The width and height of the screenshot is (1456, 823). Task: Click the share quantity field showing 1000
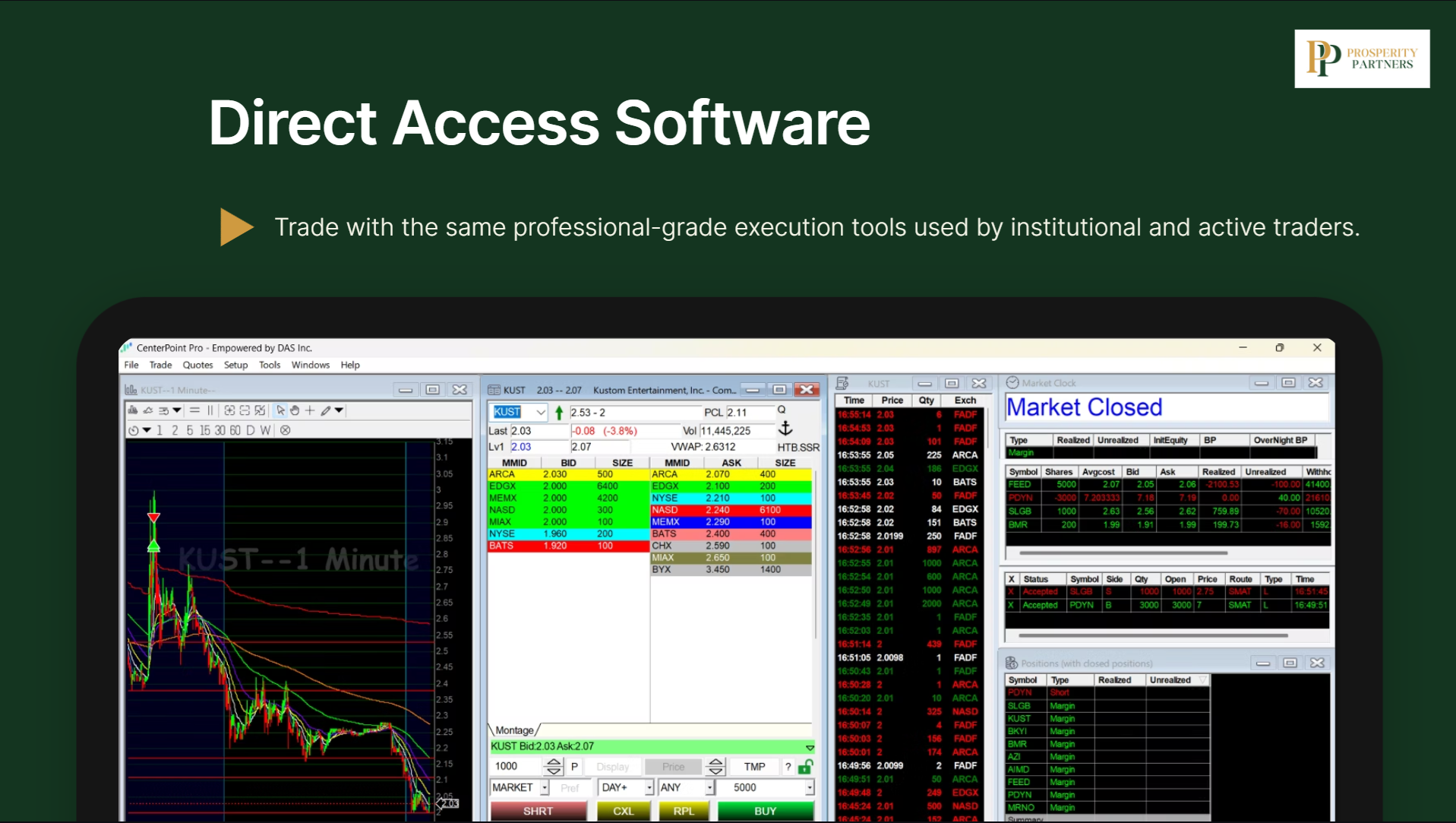click(x=516, y=766)
